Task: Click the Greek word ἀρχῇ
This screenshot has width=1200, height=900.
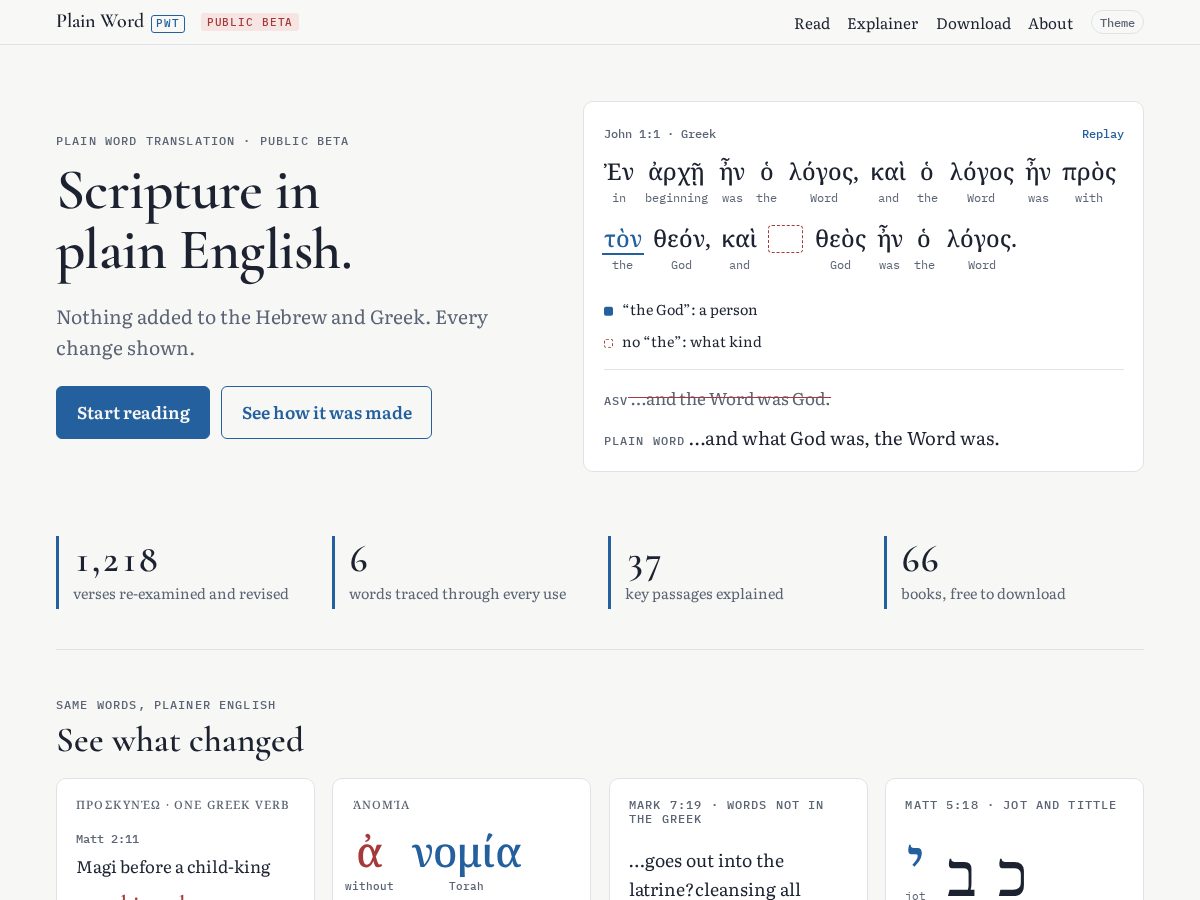Action: pyautogui.click(x=676, y=172)
